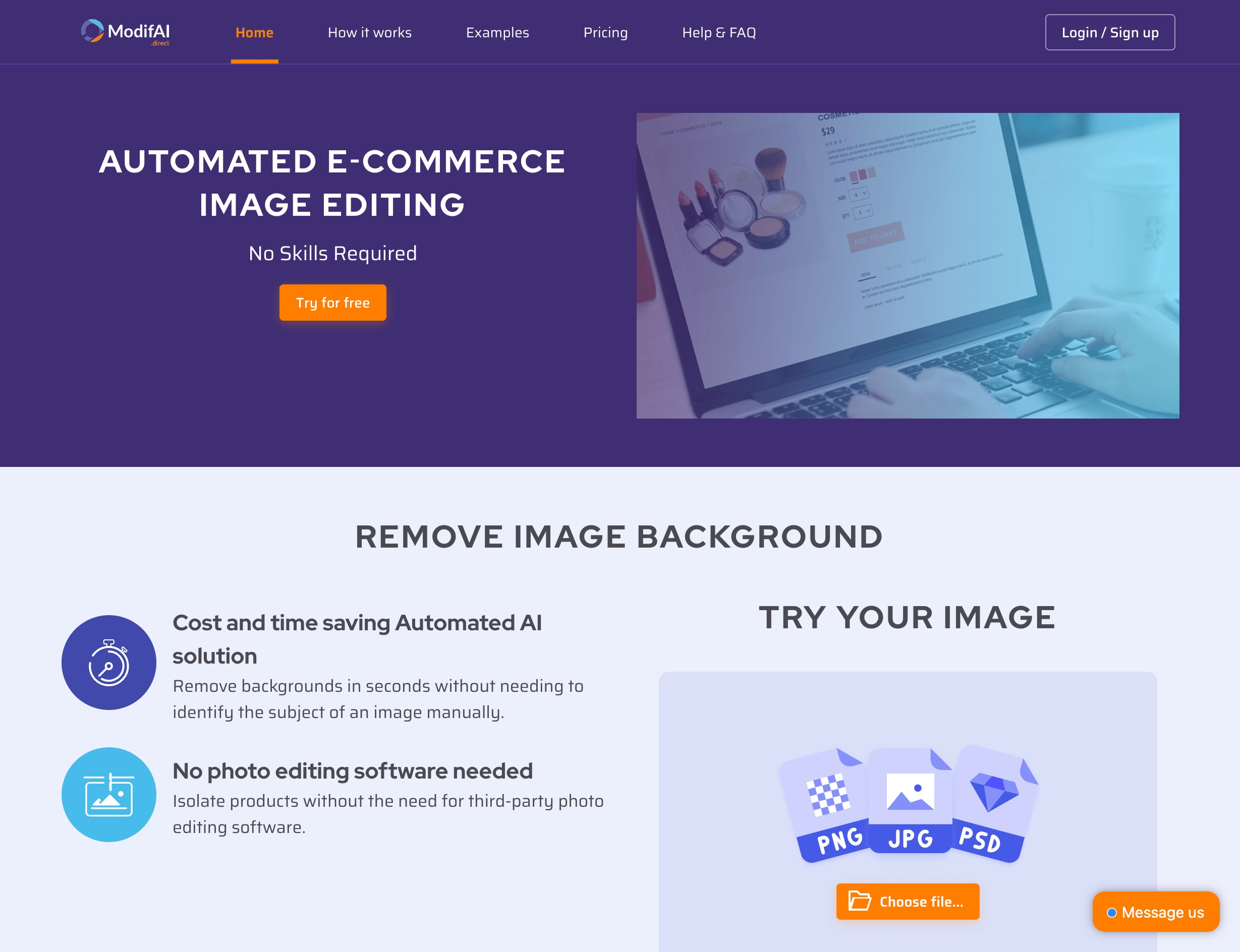This screenshot has height=952, width=1240.
Task: Select the Home navigation item
Action: pyautogui.click(x=254, y=32)
